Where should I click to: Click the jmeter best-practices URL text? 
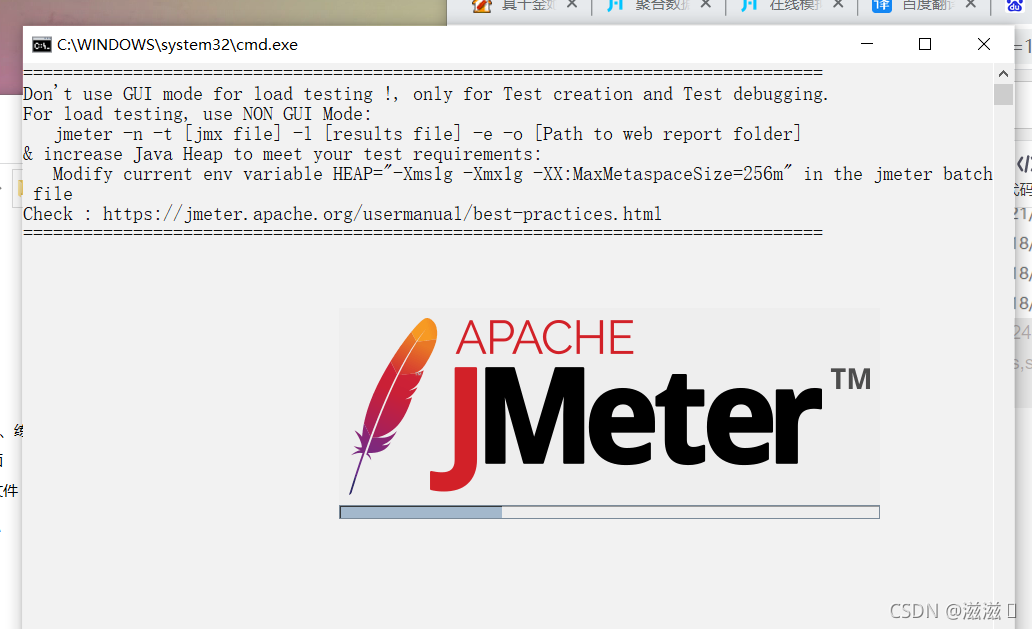tap(382, 214)
